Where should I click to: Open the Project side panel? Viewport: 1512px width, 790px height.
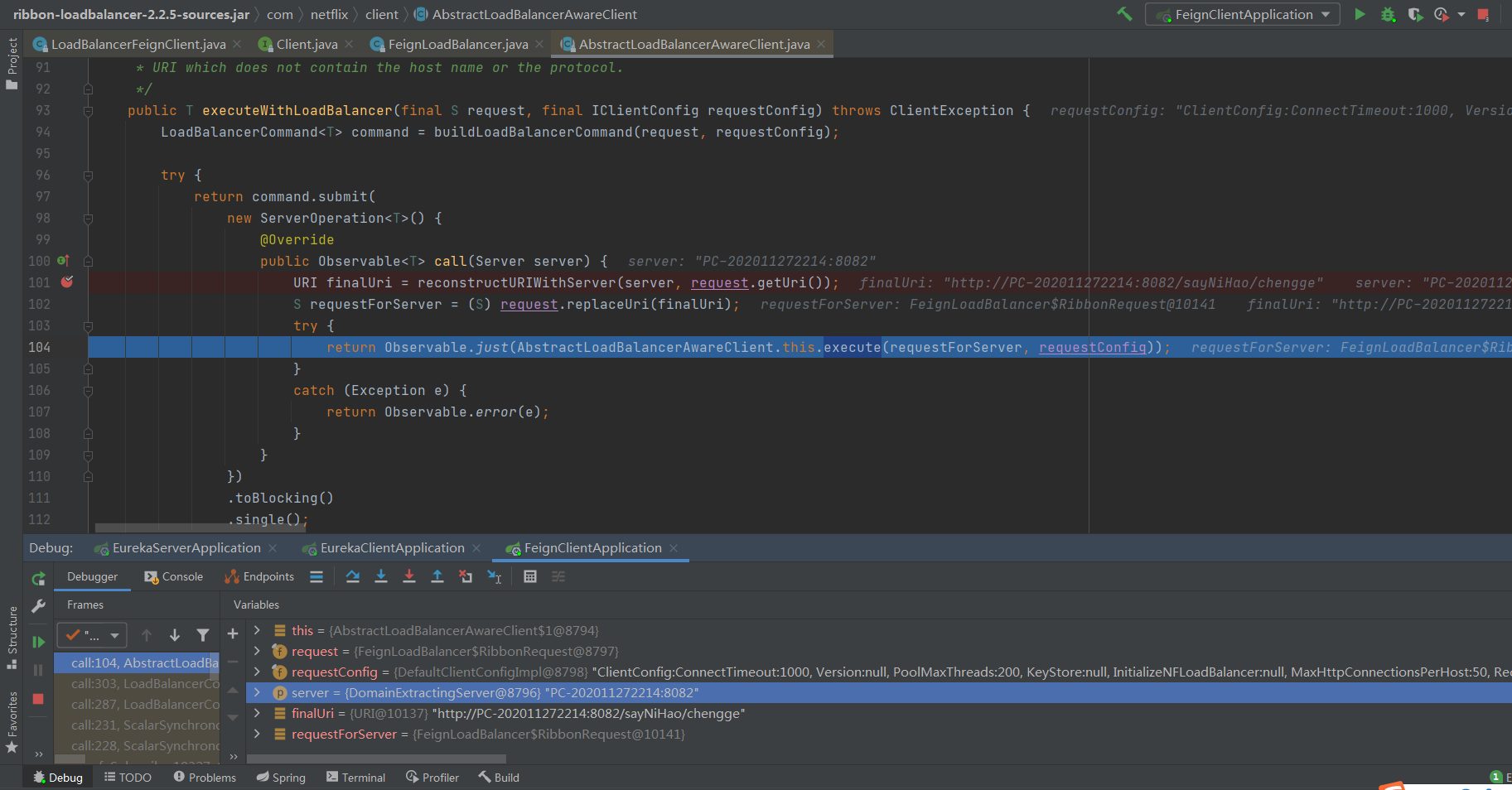click(12, 64)
